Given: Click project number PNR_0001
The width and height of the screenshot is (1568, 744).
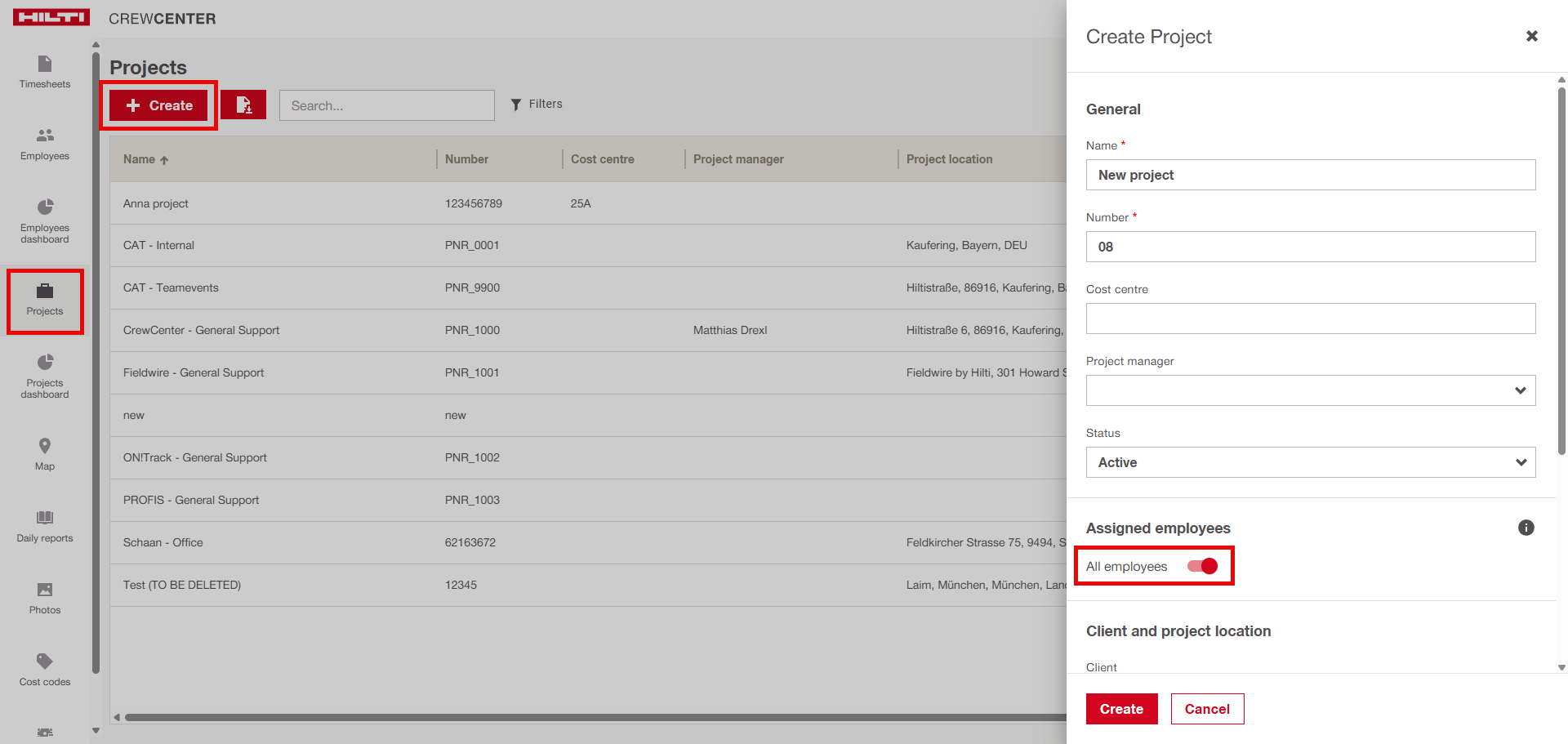Looking at the screenshot, I should pyautogui.click(x=472, y=245).
